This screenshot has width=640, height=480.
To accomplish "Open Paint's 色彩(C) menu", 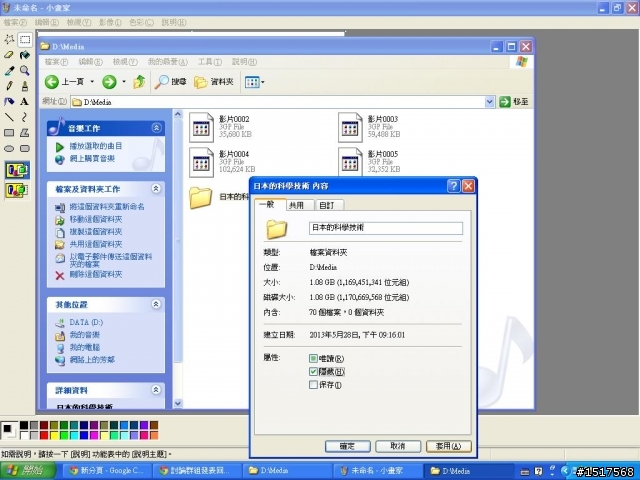I will click(141, 22).
